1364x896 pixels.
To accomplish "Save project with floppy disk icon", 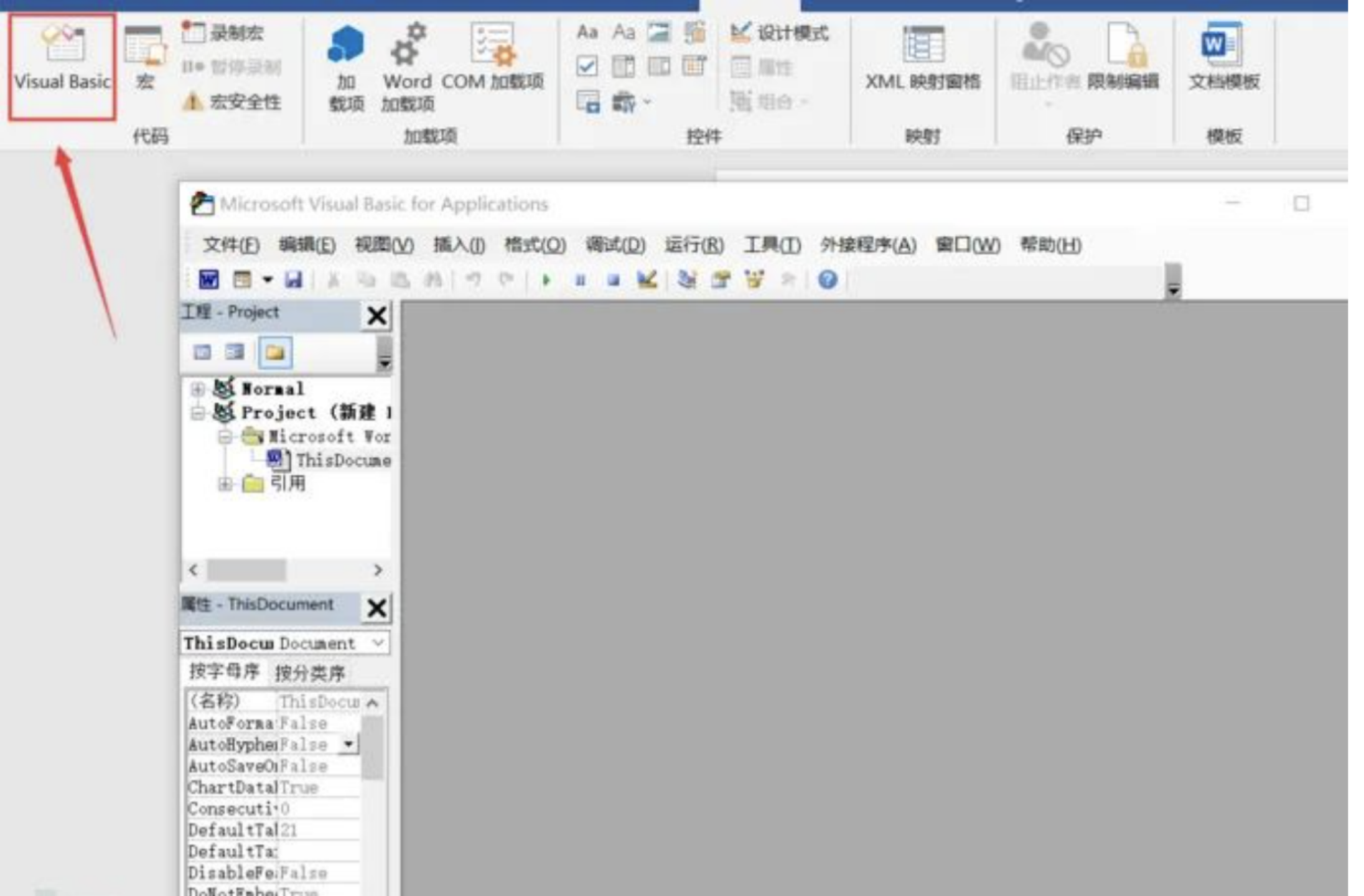I will [293, 280].
